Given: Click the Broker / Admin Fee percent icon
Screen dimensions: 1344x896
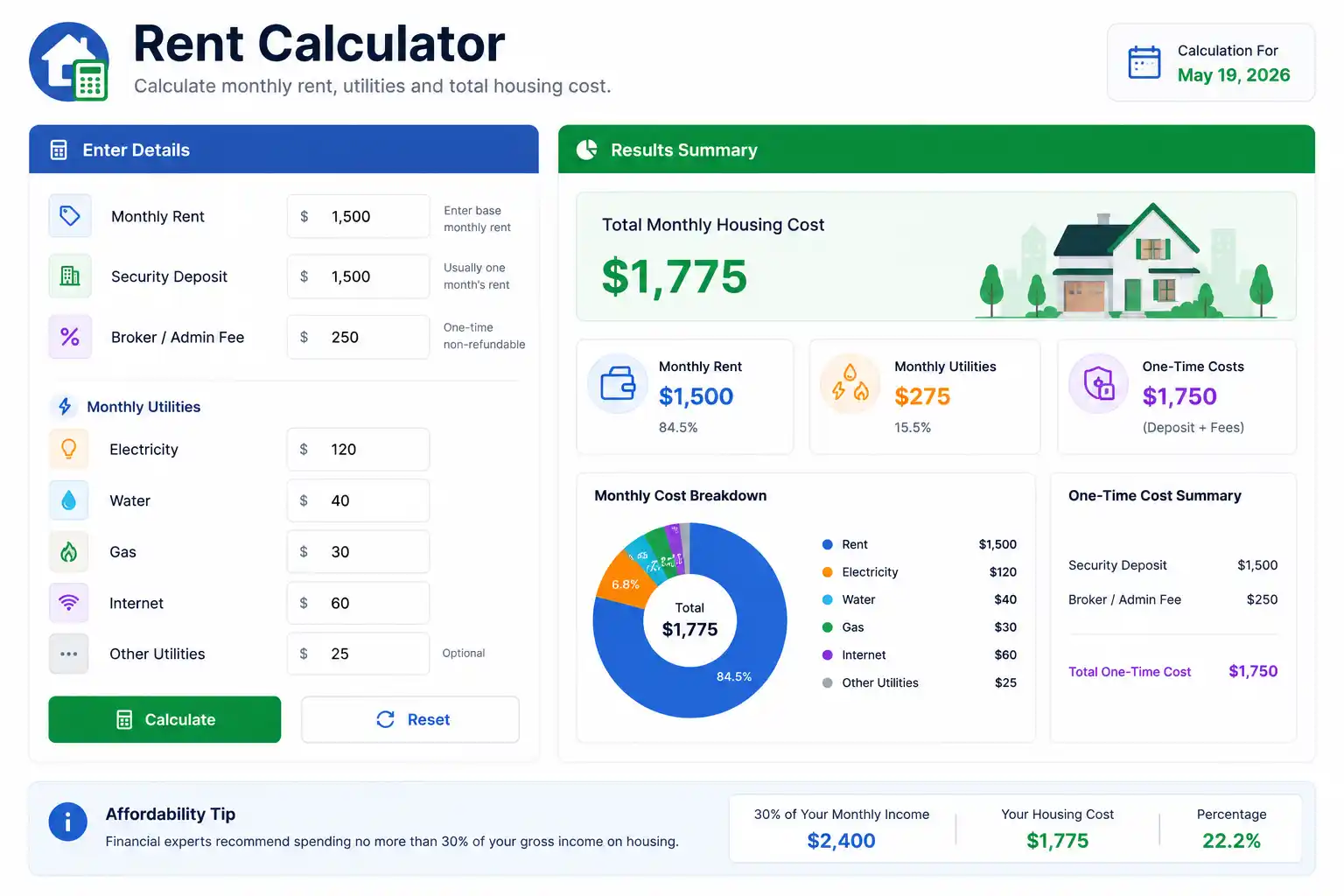Looking at the screenshot, I should pos(70,337).
